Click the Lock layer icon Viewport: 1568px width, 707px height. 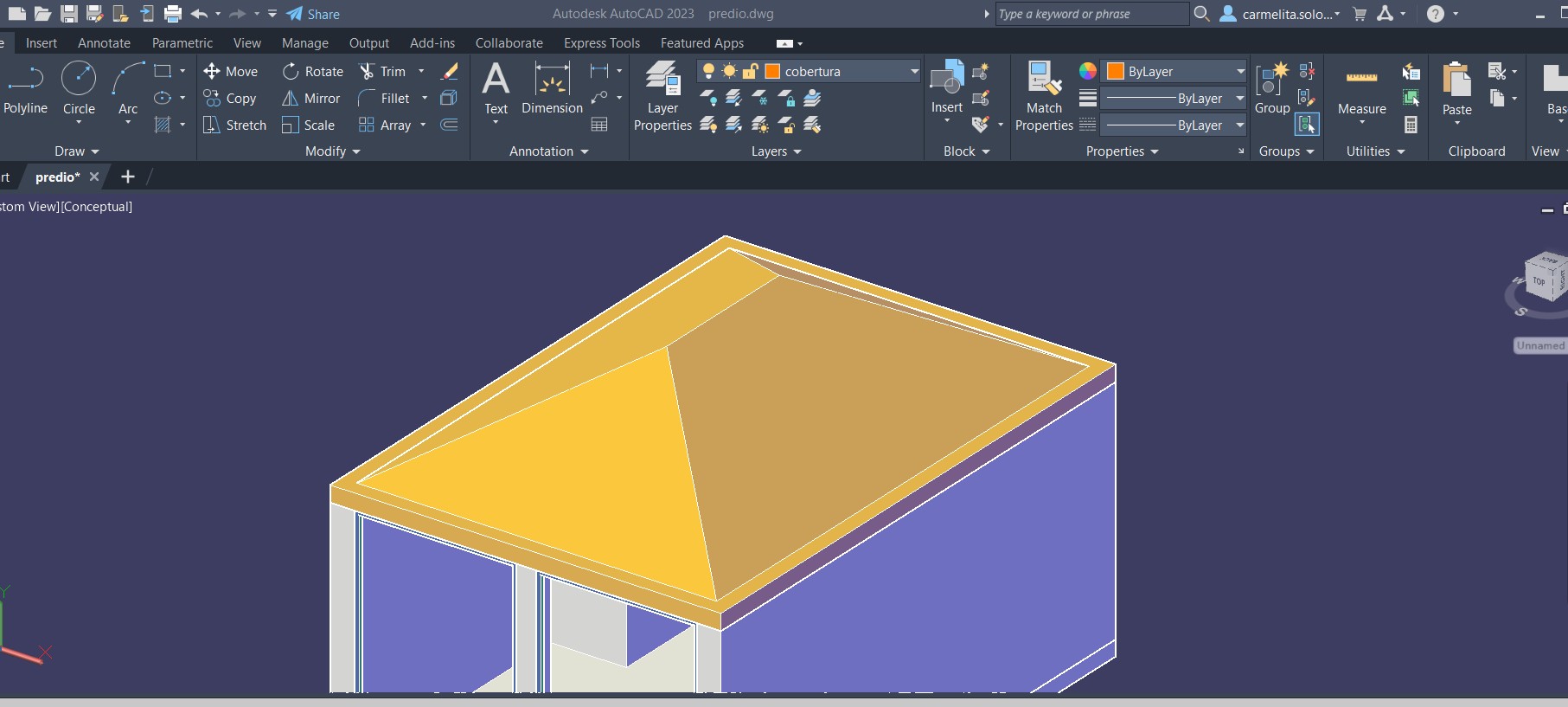coord(786,98)
